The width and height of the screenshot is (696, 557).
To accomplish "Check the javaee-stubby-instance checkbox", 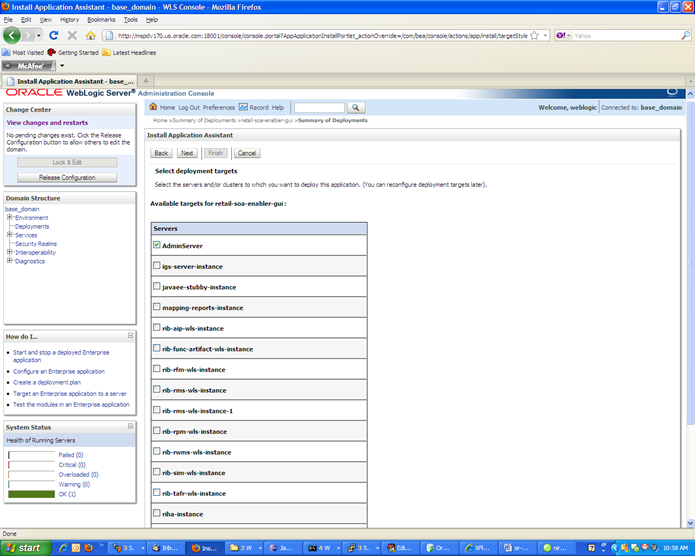I will [x=157, y=286].
